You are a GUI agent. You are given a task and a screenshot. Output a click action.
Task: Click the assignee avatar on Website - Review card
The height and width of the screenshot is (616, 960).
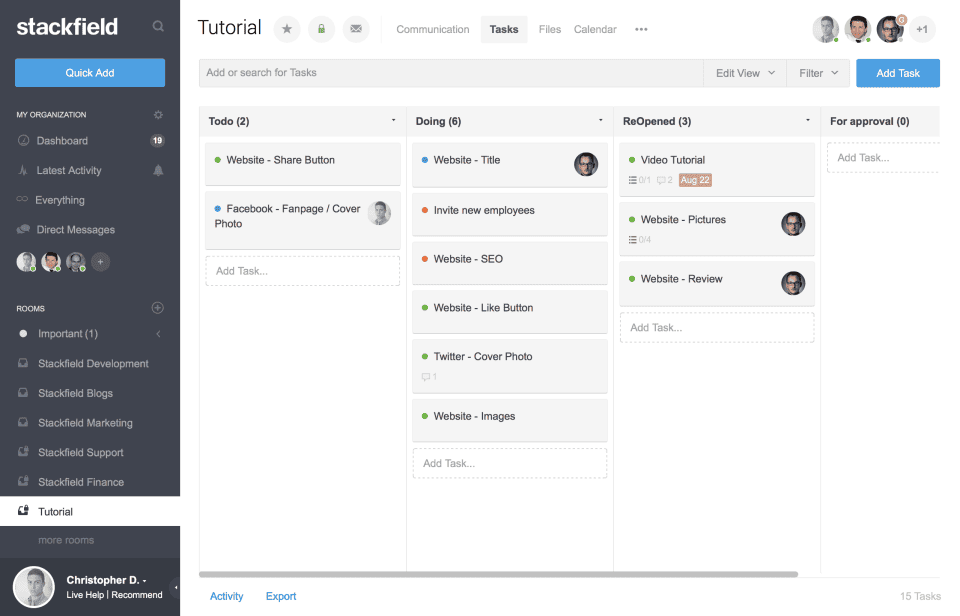793,283
